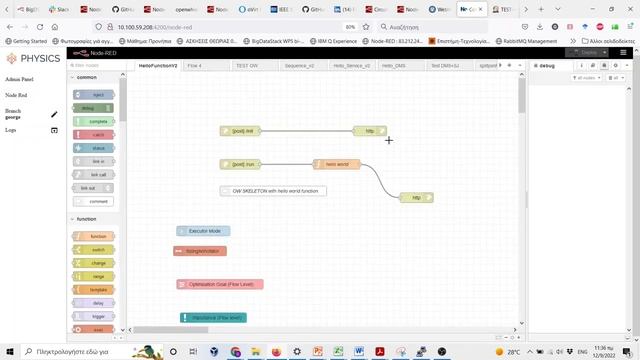
Task: Select the delay node in the palette
Action: pos(93,303)
